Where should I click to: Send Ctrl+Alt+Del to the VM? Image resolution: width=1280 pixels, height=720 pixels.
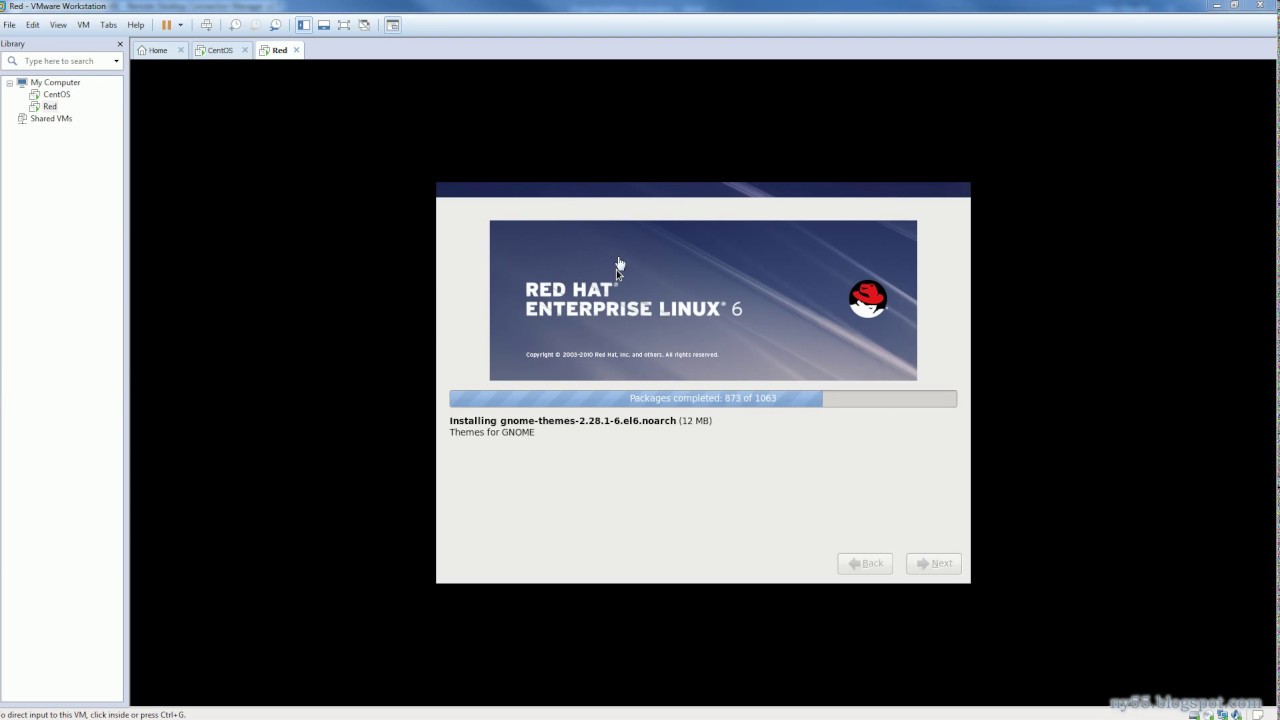coord(206,25)
